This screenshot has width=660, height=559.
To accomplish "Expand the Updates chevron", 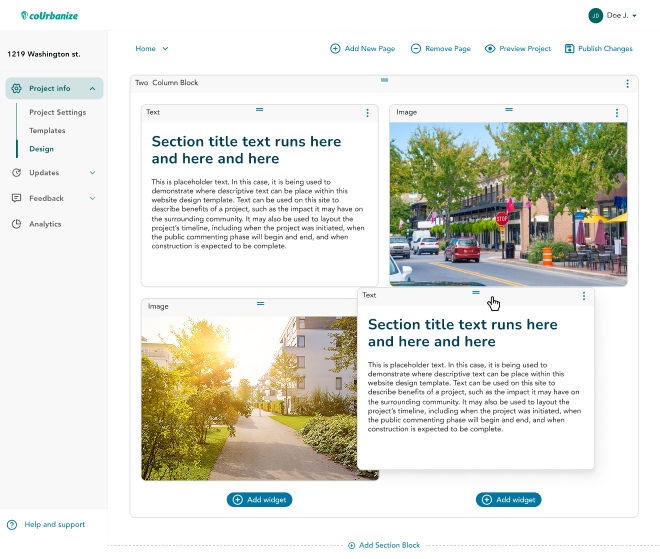I will [93, 173].
